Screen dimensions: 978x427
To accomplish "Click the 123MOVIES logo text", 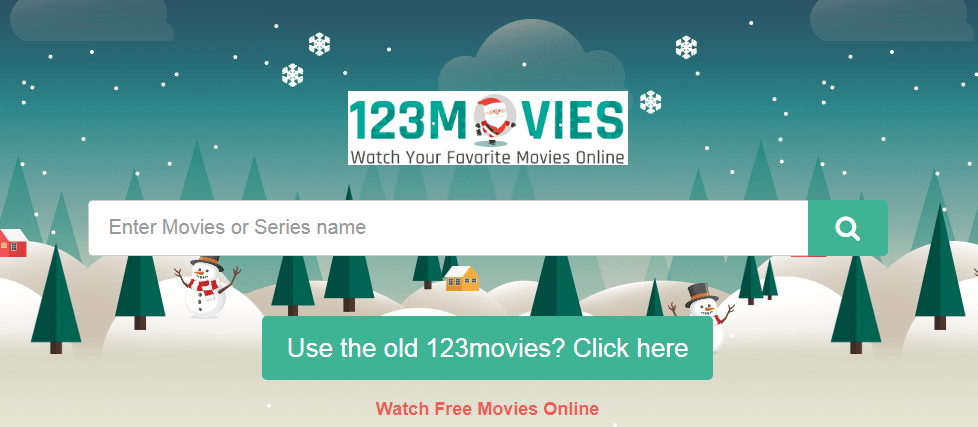I will (x=487, y=119).
